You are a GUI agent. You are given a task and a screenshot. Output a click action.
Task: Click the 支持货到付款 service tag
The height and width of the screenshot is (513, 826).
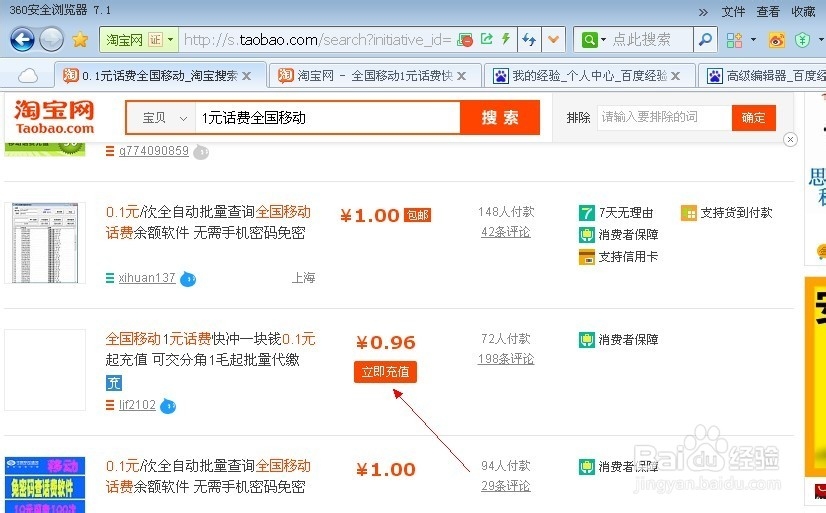pos(726,213)
